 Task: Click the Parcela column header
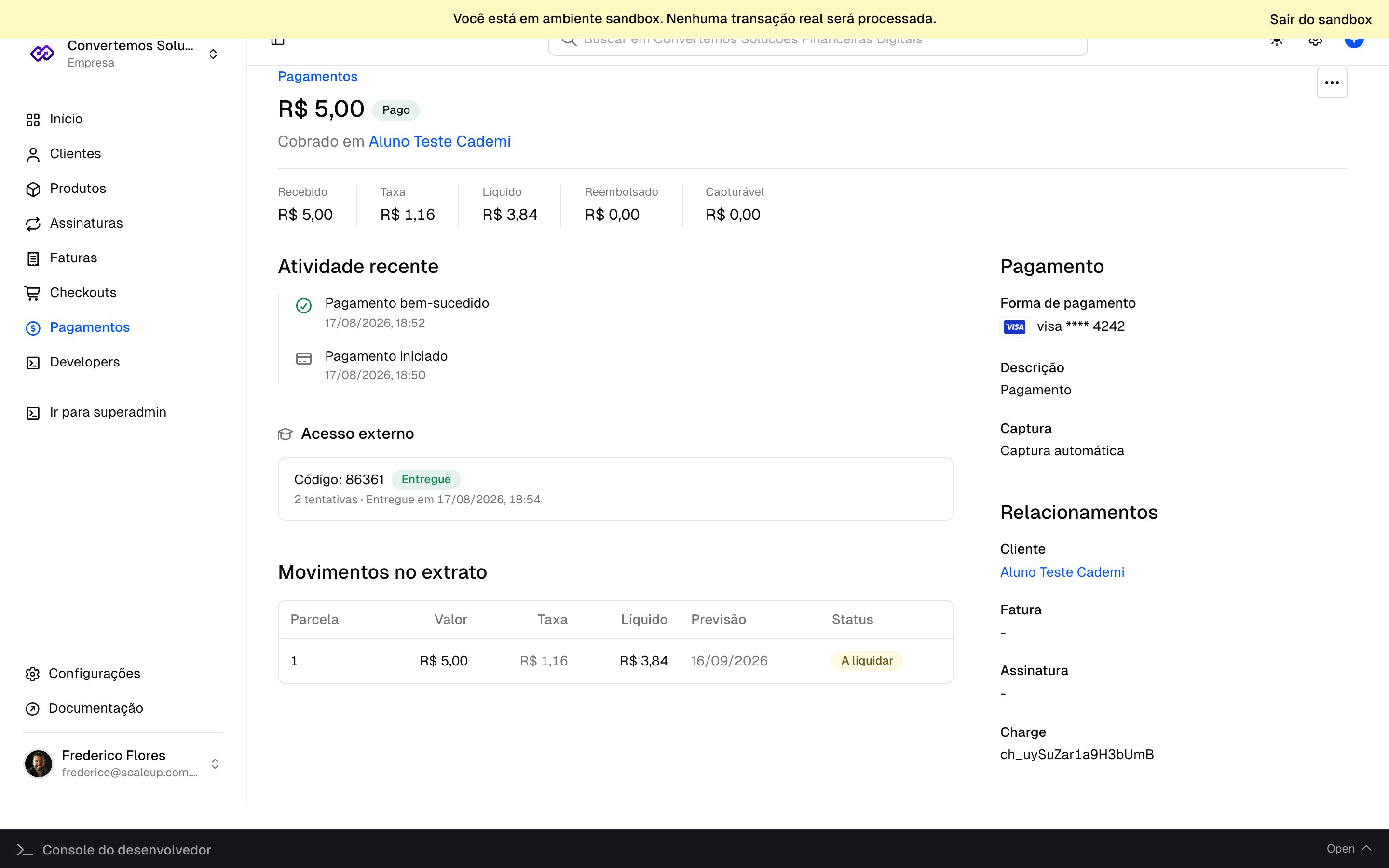coord(314,620)
